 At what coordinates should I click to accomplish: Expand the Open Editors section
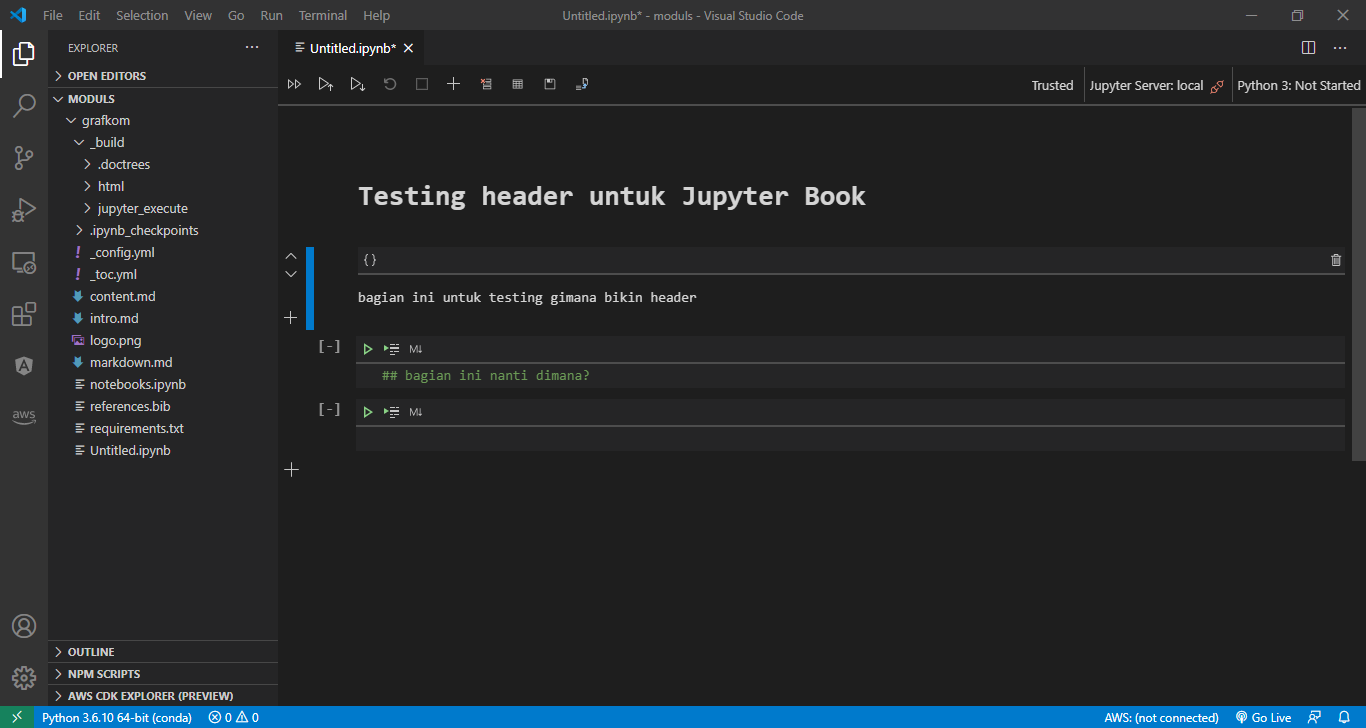click(x=163, y=76)
